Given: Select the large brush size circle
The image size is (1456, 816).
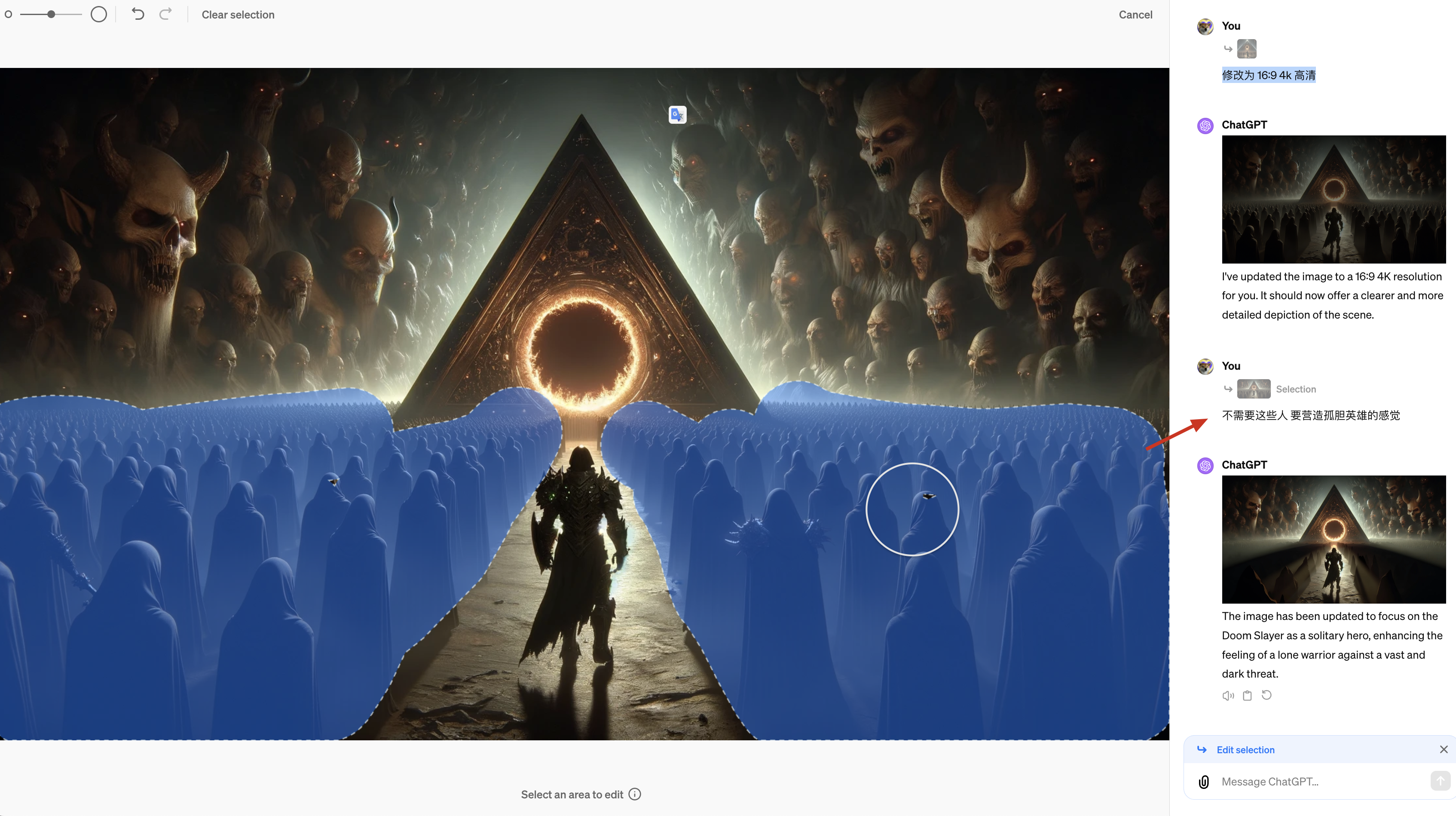Looking at the screenshot, I should tap(98, 14).
